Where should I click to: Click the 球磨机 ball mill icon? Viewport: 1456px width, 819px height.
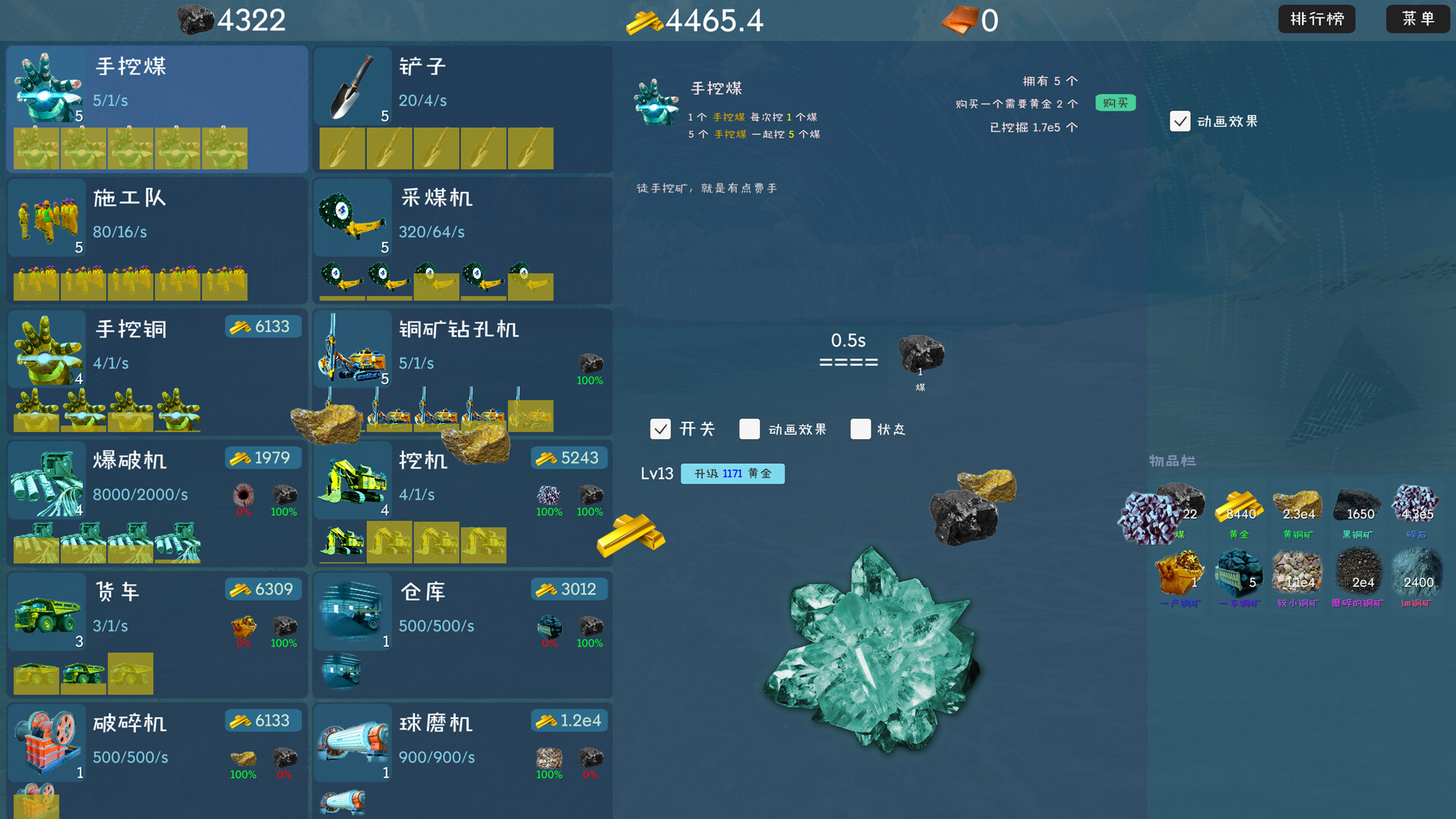[x=353, y=743]
